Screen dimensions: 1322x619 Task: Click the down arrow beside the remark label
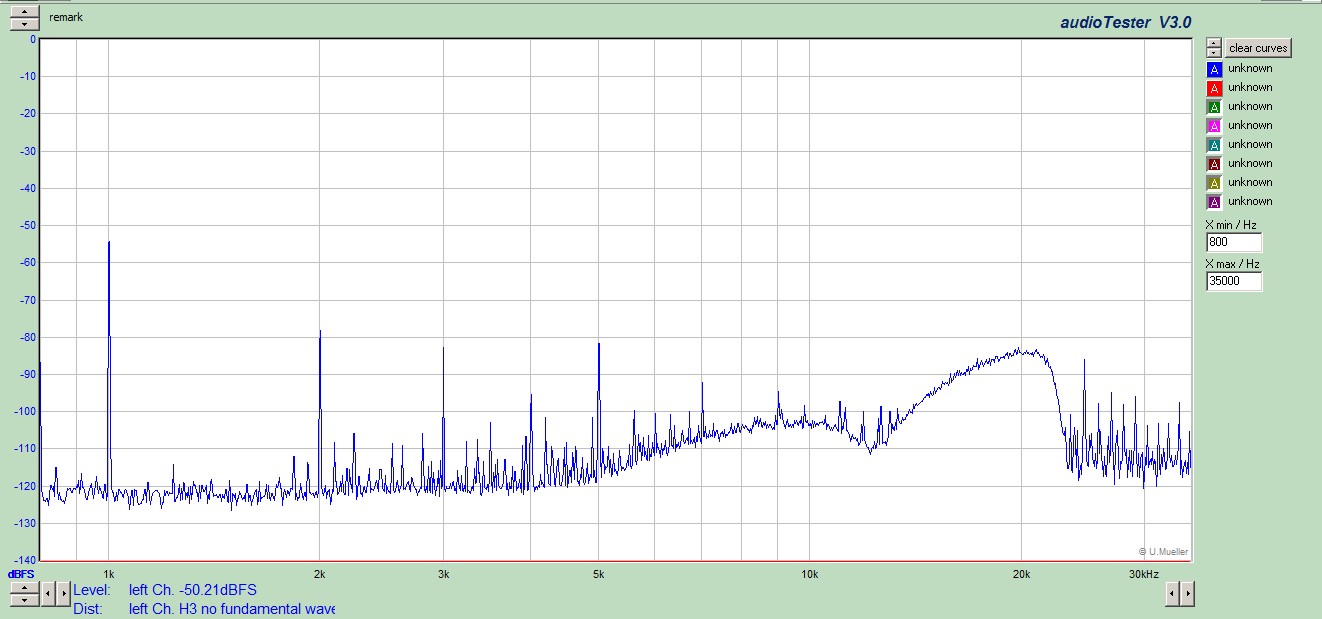tap(25, 24)
